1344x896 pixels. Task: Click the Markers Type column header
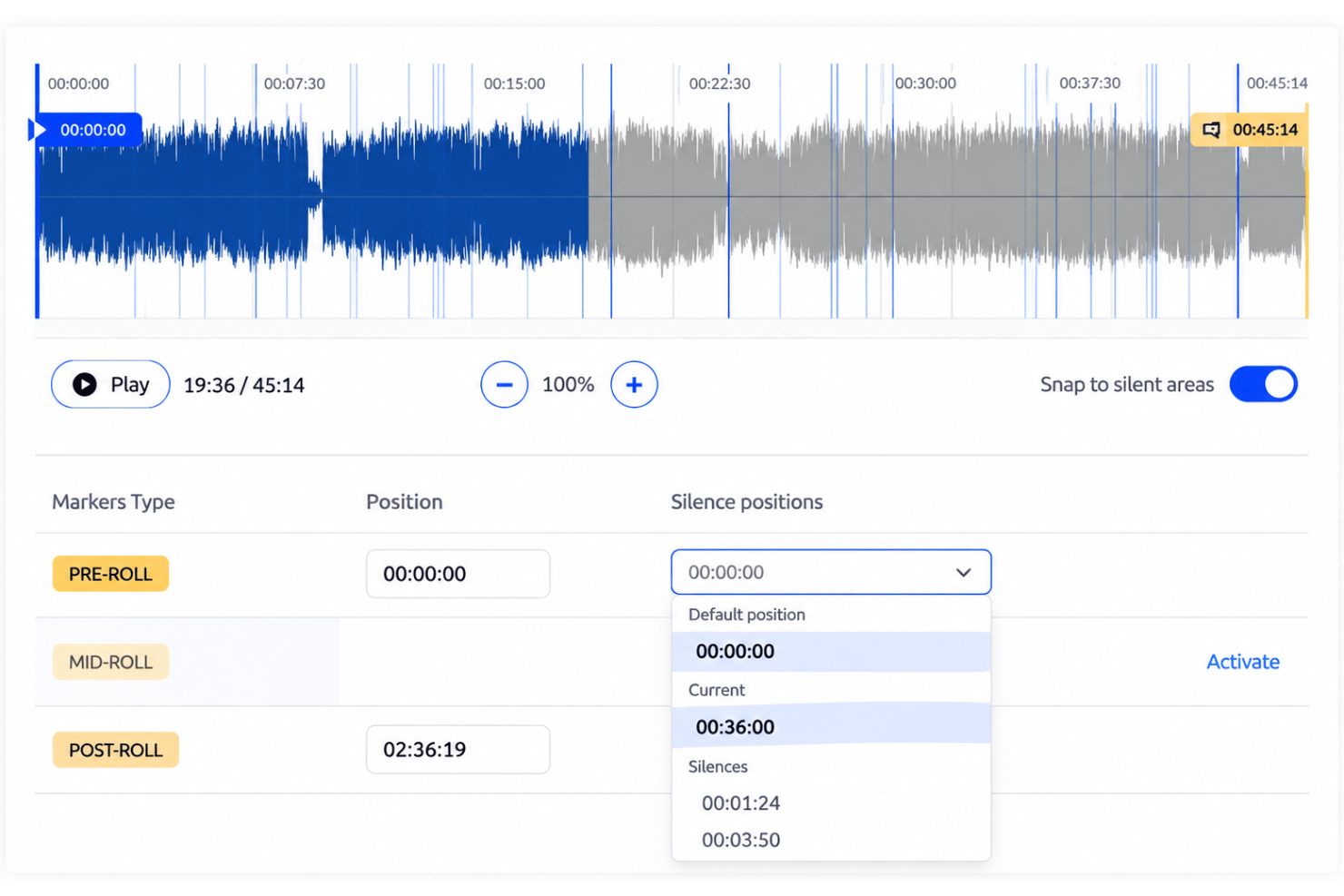click(x=114, y=502)
